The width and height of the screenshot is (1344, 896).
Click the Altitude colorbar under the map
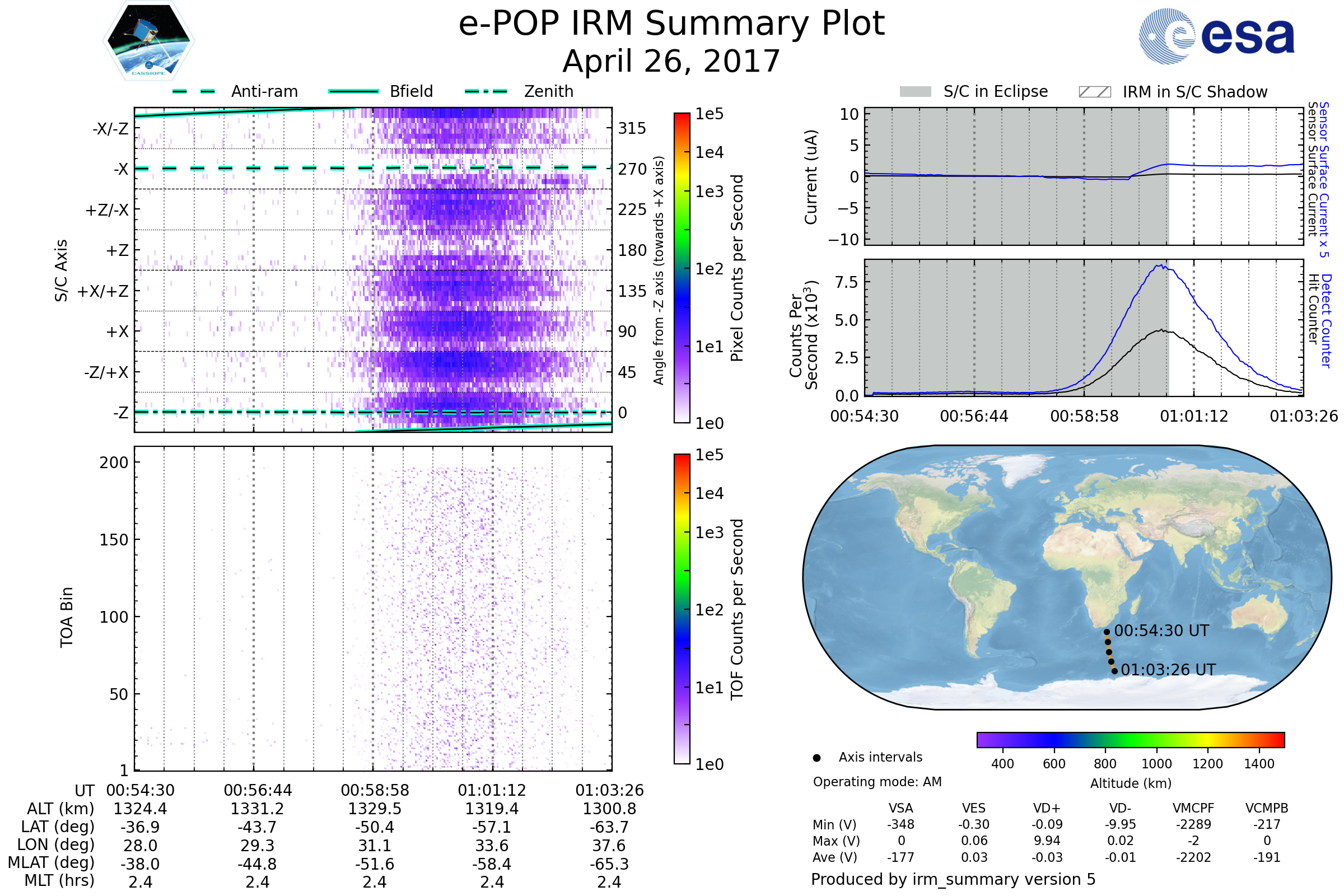coord(1130,739)
